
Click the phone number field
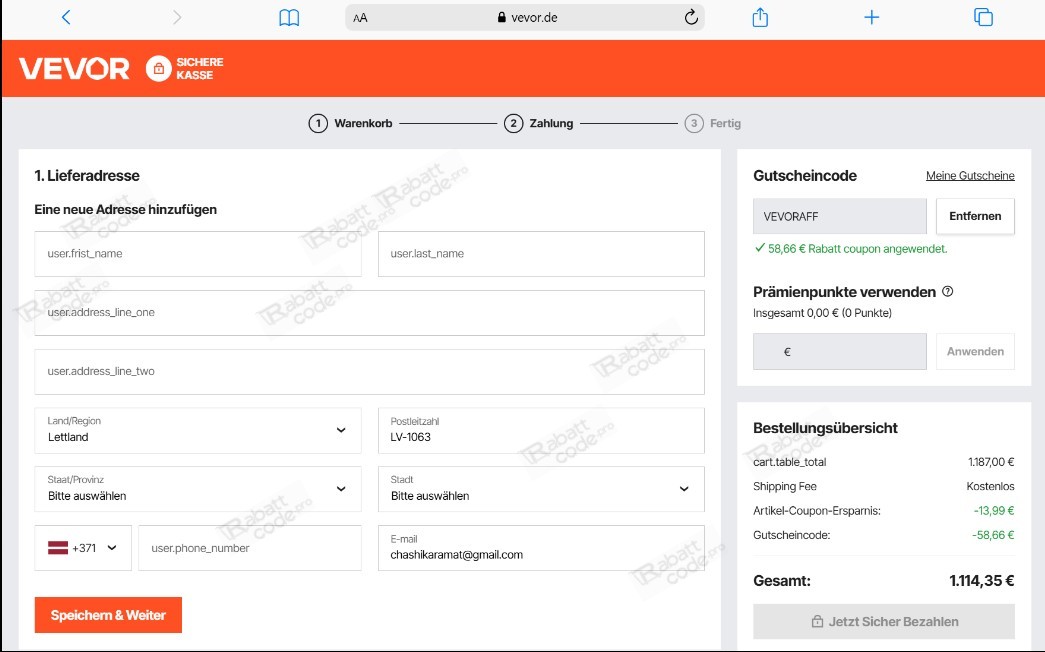click(x=250, y=548)
